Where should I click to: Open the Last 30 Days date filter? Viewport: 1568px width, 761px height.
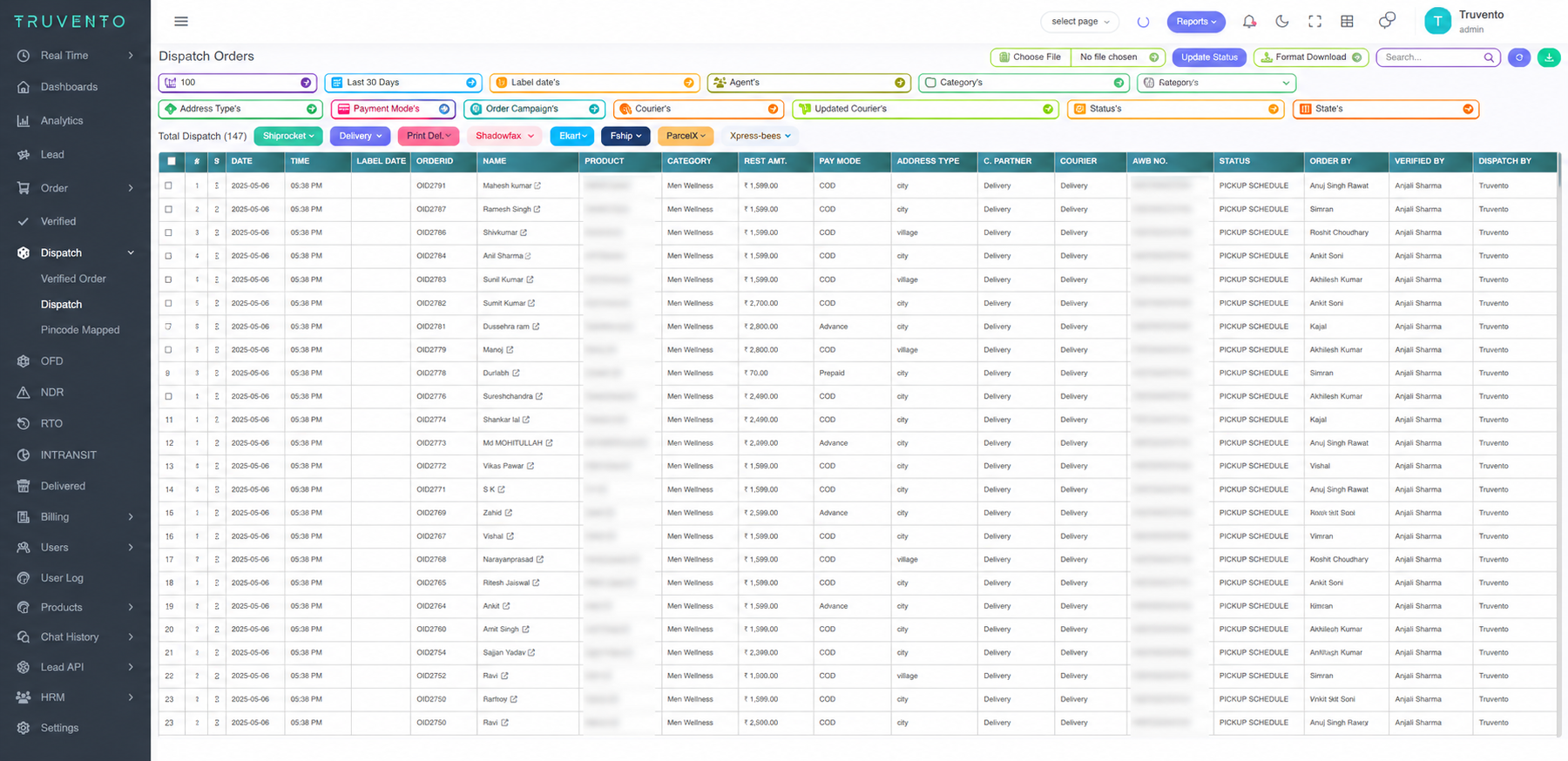pyautogui.click(x=403, y=83)
